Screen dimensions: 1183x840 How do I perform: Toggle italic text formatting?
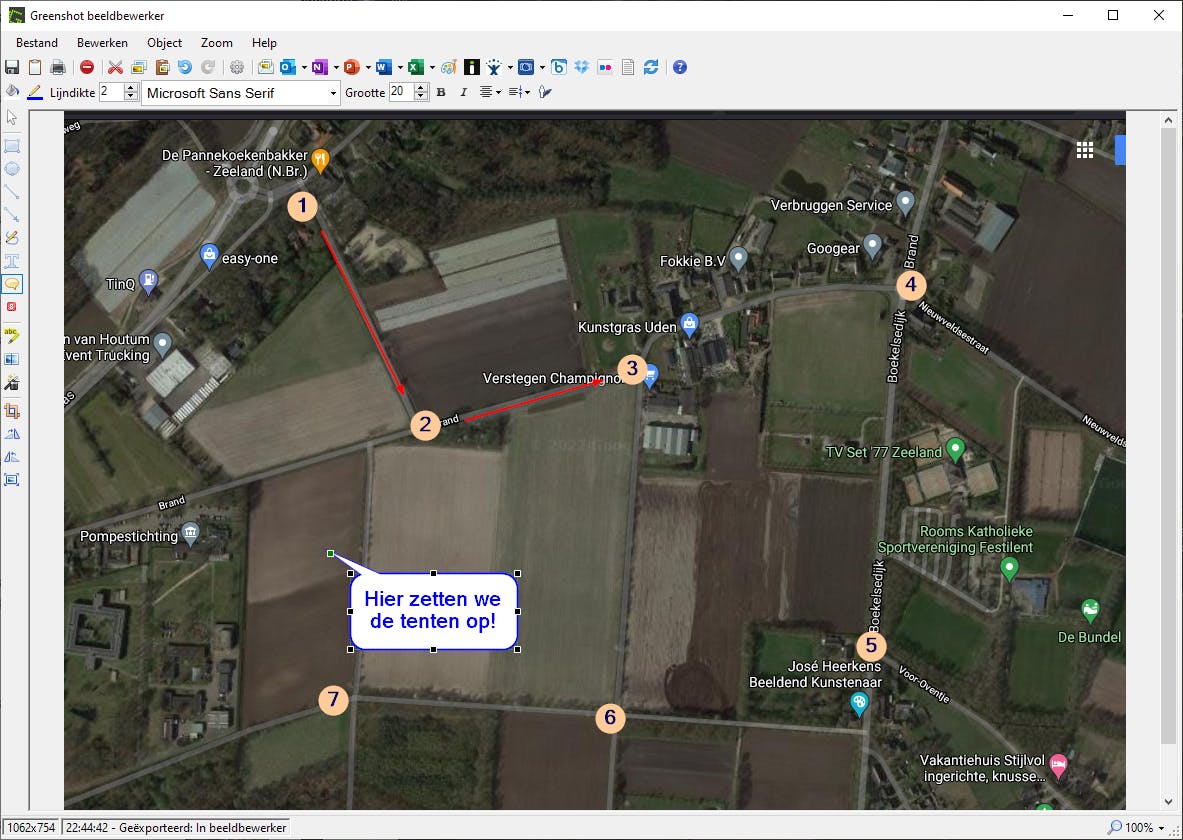pos(463,91)
